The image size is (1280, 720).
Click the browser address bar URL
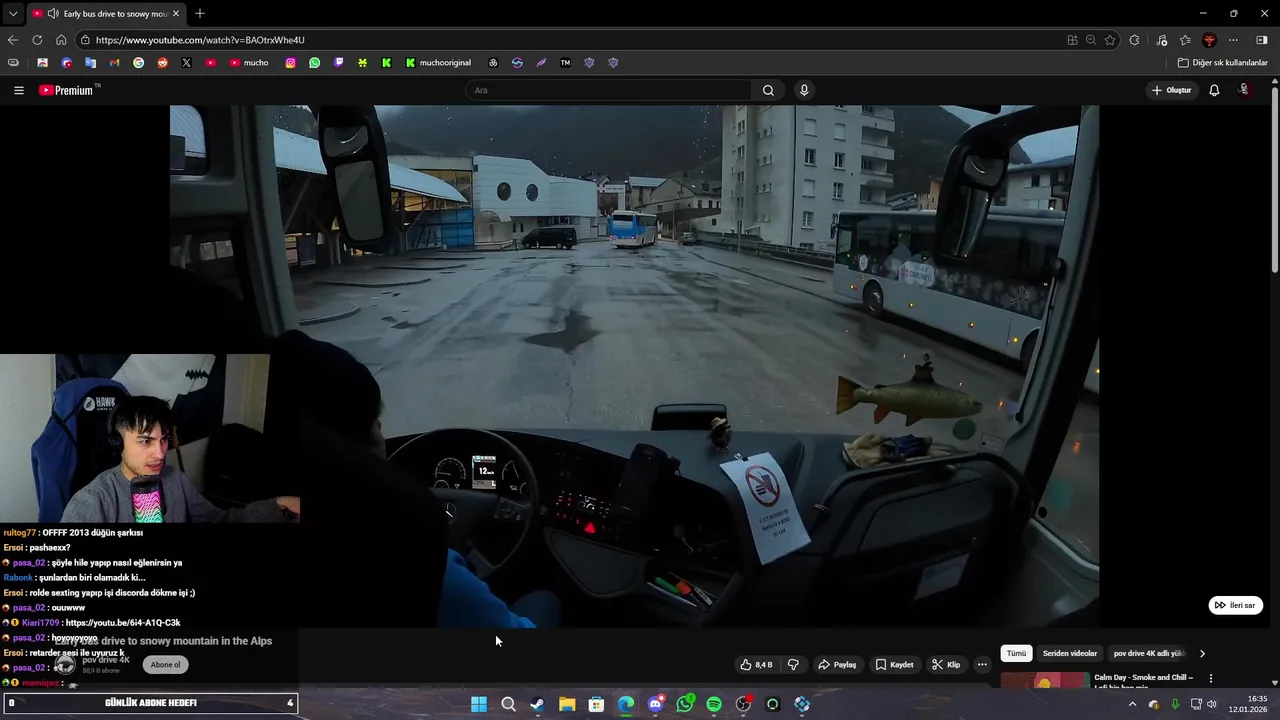[x=200, y=40]
